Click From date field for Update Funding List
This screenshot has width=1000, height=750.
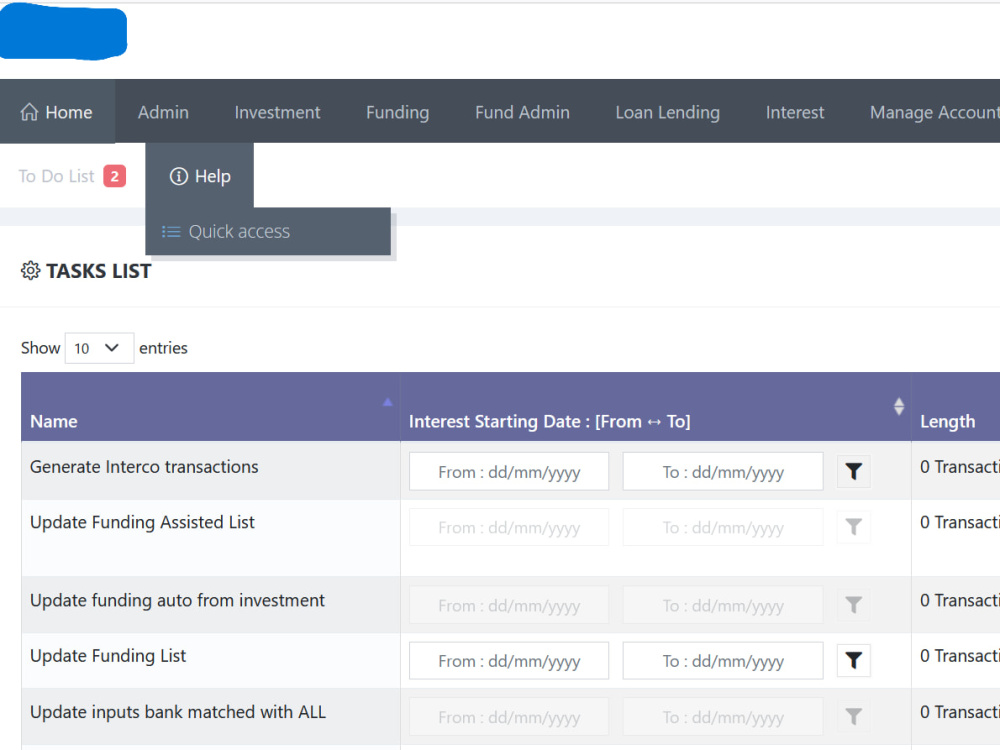[x=509, y=660]
